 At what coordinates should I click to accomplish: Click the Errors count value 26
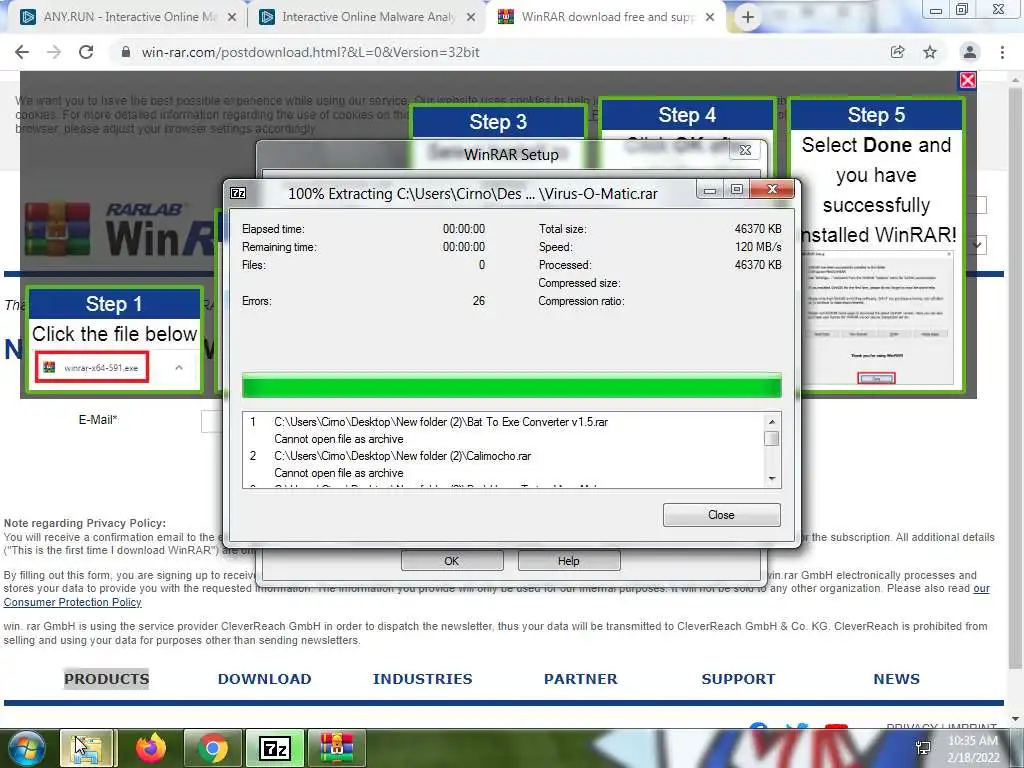pyautogui.click(x=479, y=301)
